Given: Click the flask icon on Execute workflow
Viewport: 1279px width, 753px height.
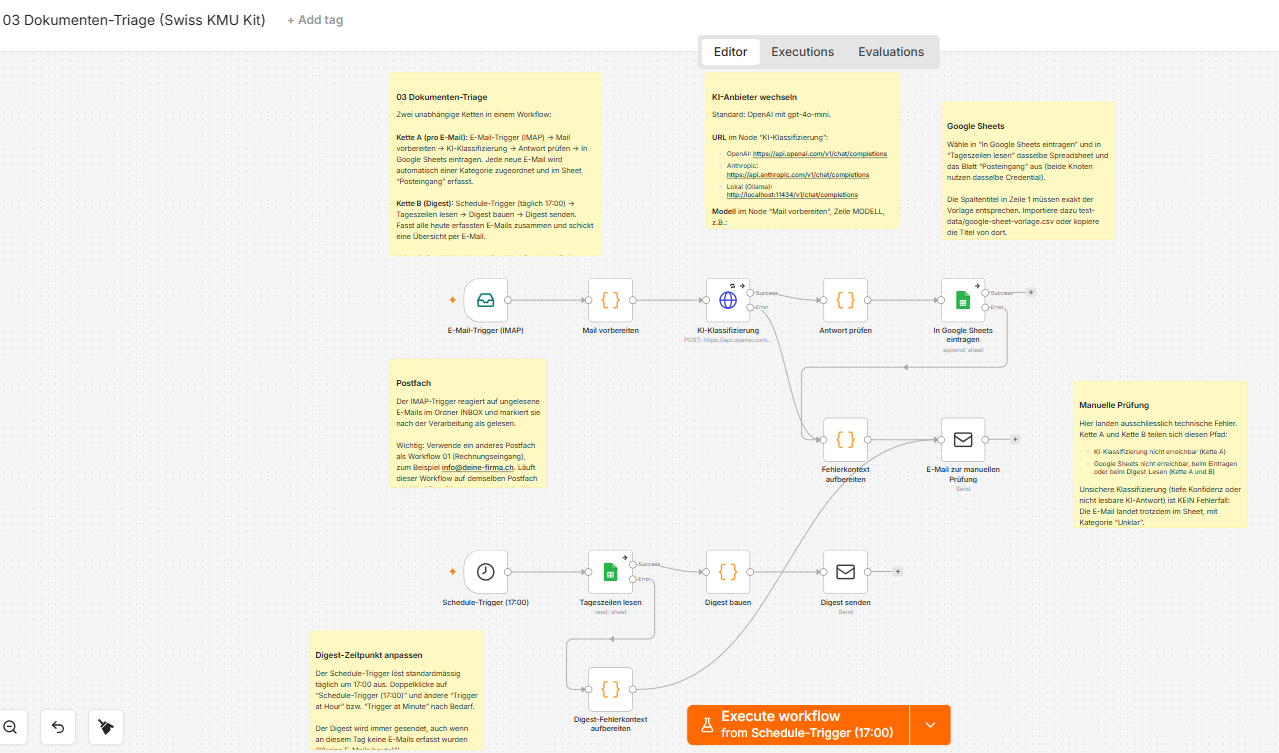Looking at the screenshot, I should click(705, 725).
